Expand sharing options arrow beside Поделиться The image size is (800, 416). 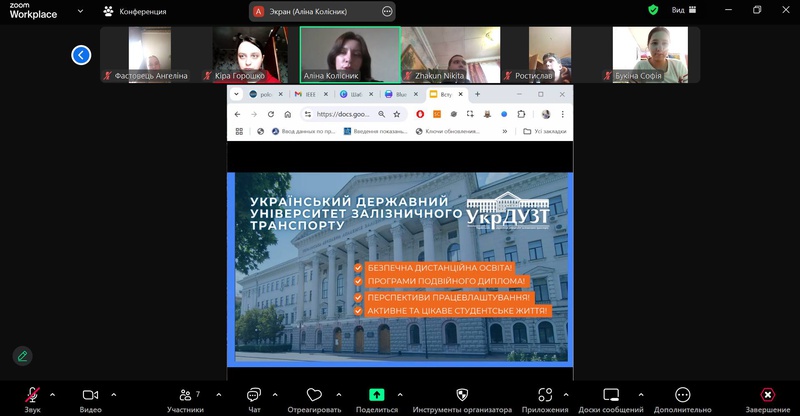(400, 395)
